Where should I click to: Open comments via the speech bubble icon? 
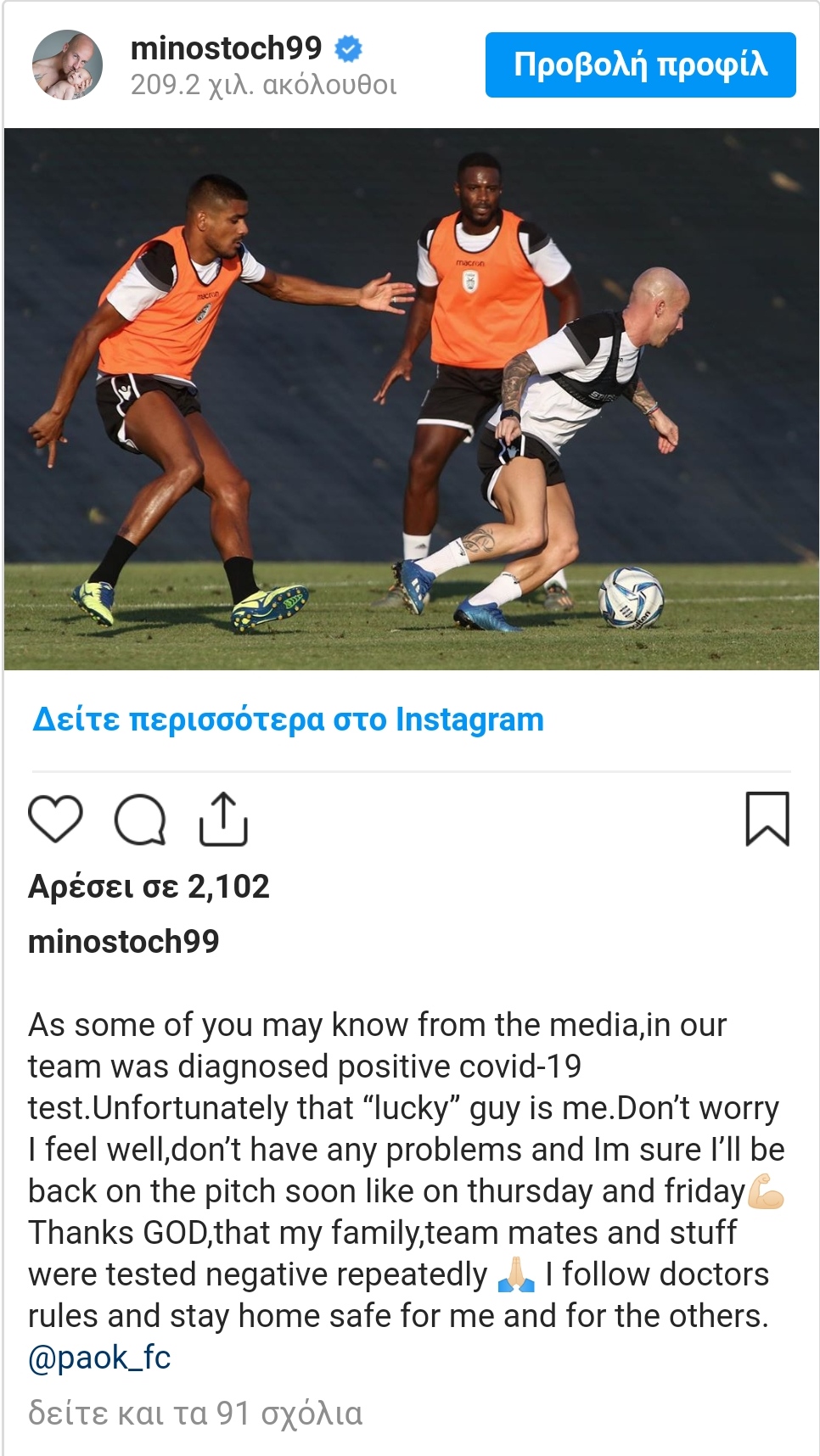pos(140,819)
